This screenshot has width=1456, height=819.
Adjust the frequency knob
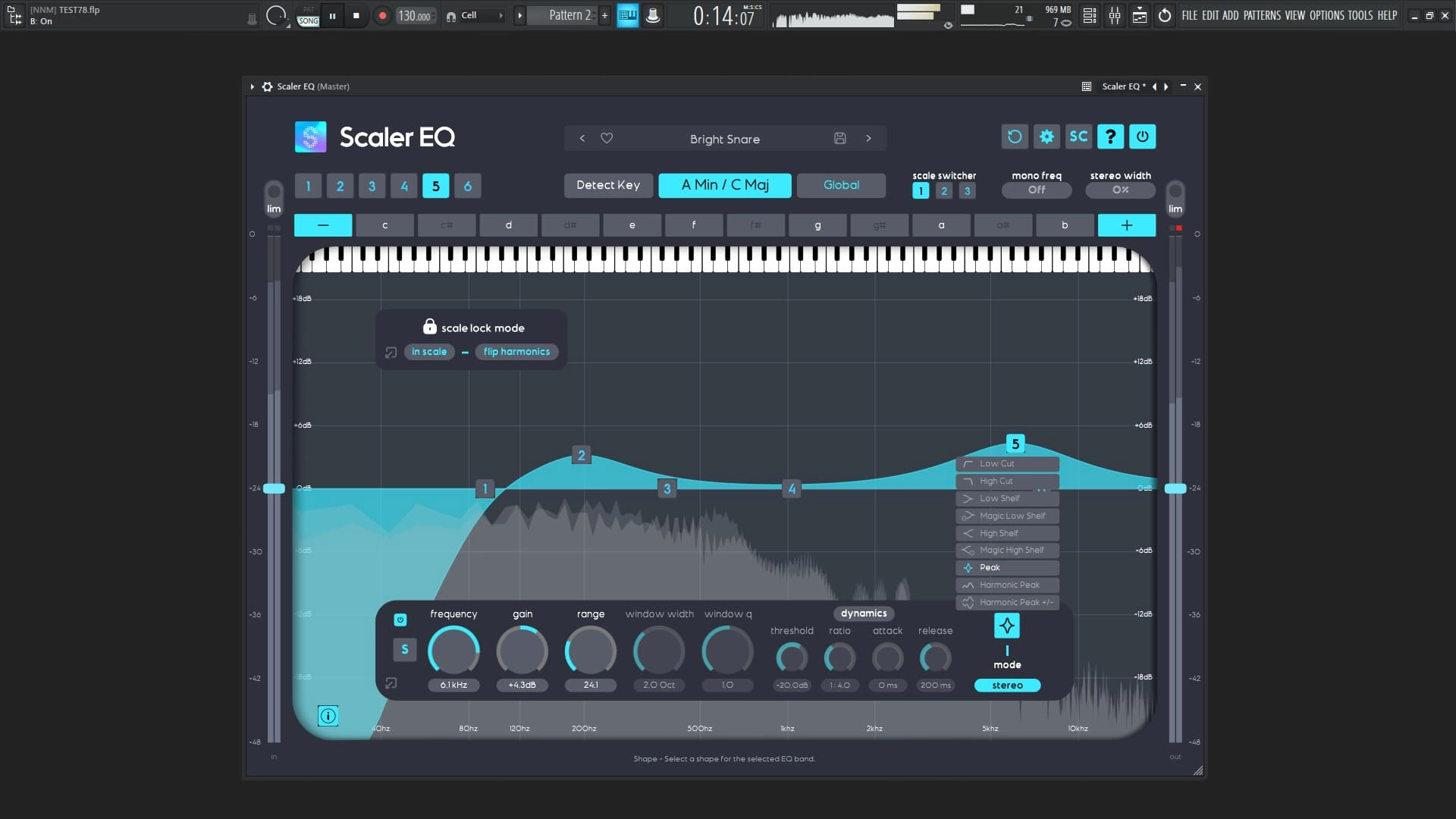[x=453, y=651]
